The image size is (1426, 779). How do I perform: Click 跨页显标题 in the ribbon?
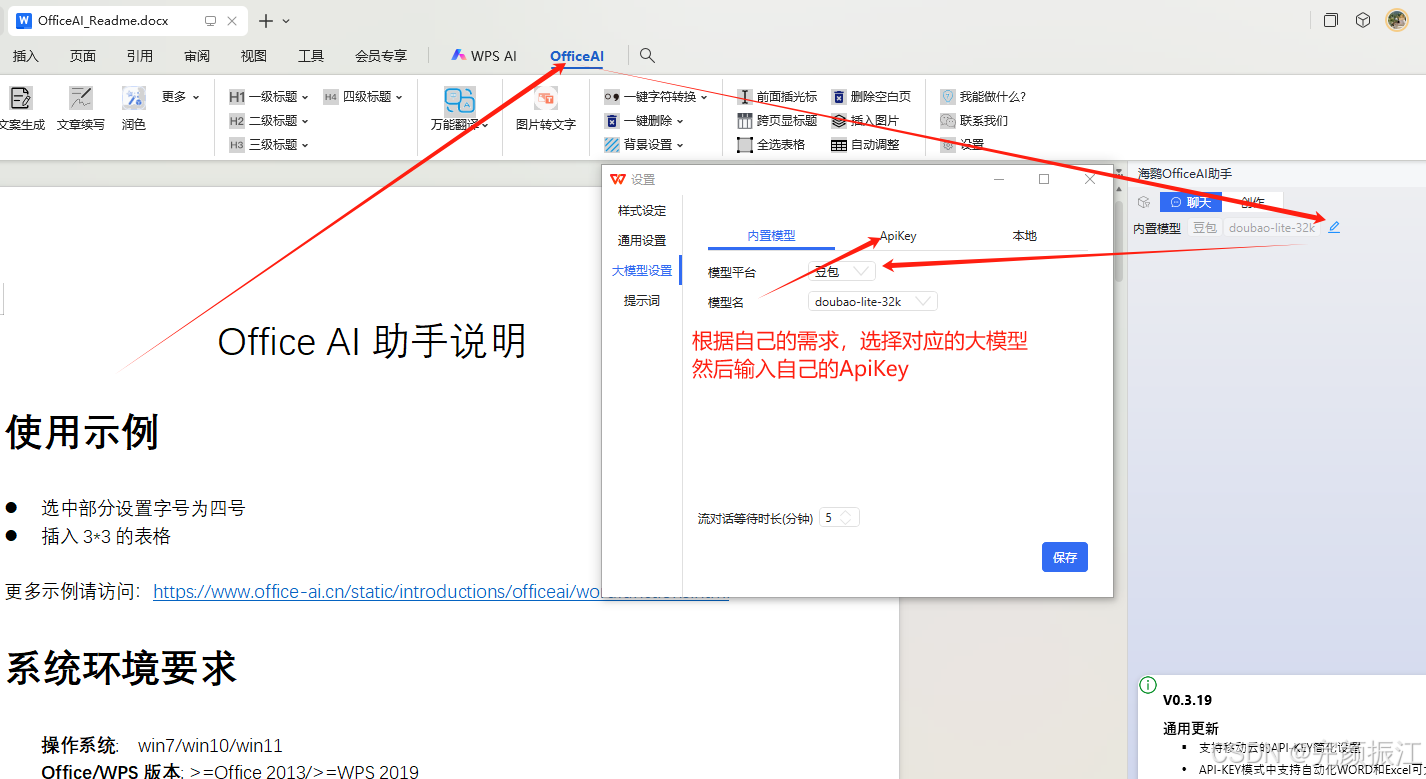(777, 121)
